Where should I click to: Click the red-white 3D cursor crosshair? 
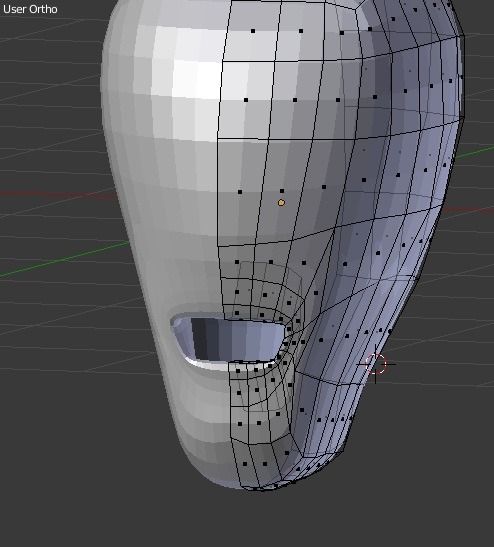(x=376, y=364)
